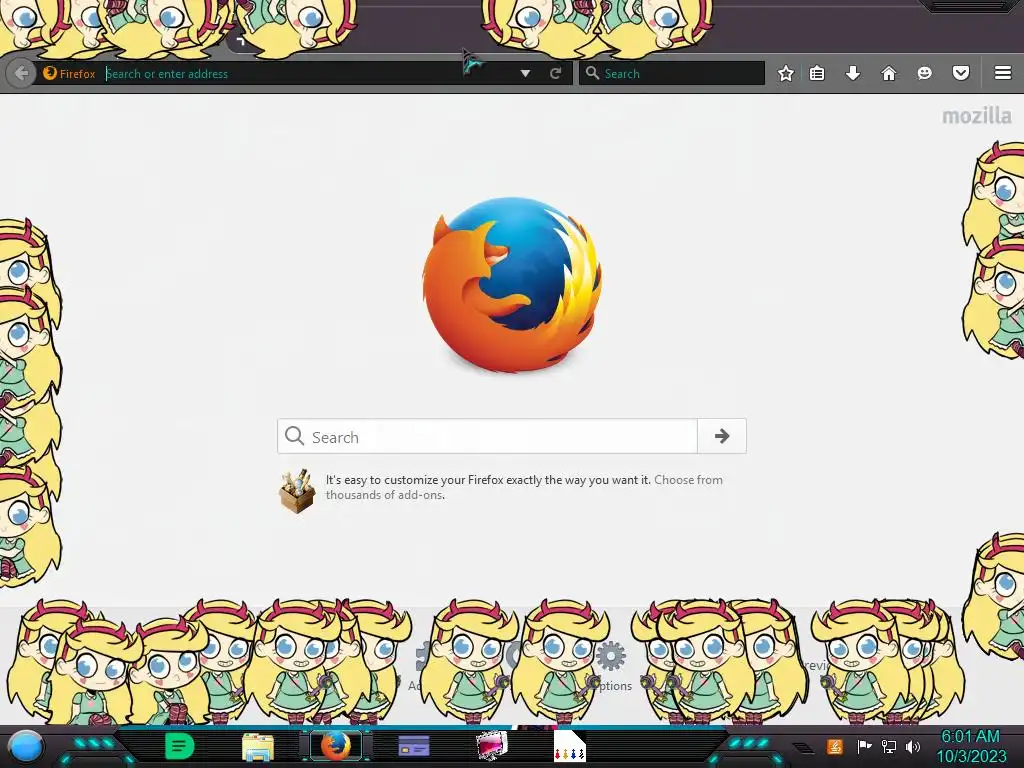
Task: Open the Options gear icon at page bottom
Action: pyautogui.click(x=611, y=656)
